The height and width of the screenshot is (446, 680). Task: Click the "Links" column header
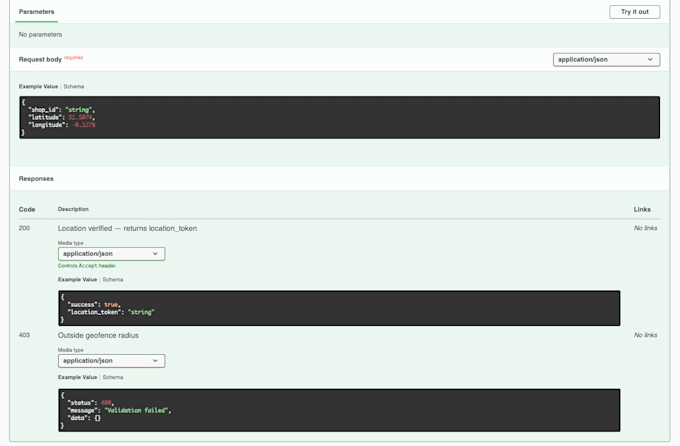pyautogui.click(x=642, y=209)
